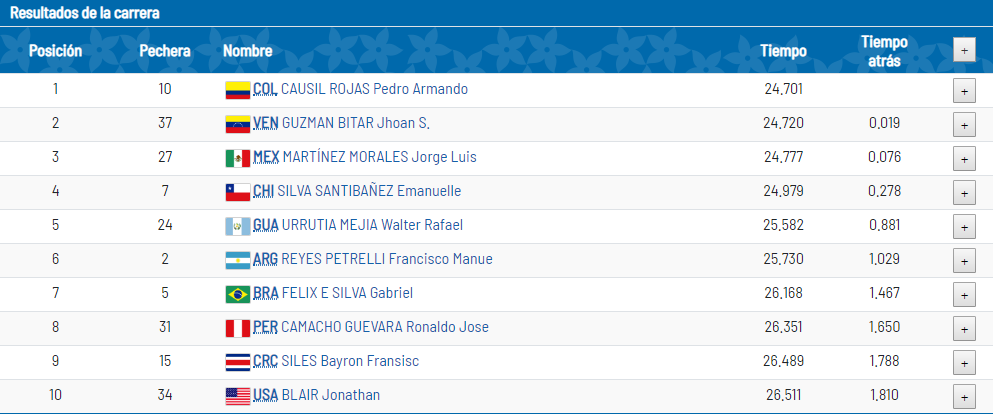This screenshot has width=993, height=414.
Task: Expand details for Guzman Bitar row
Action: pyautogui.click(x=963, y=125)
